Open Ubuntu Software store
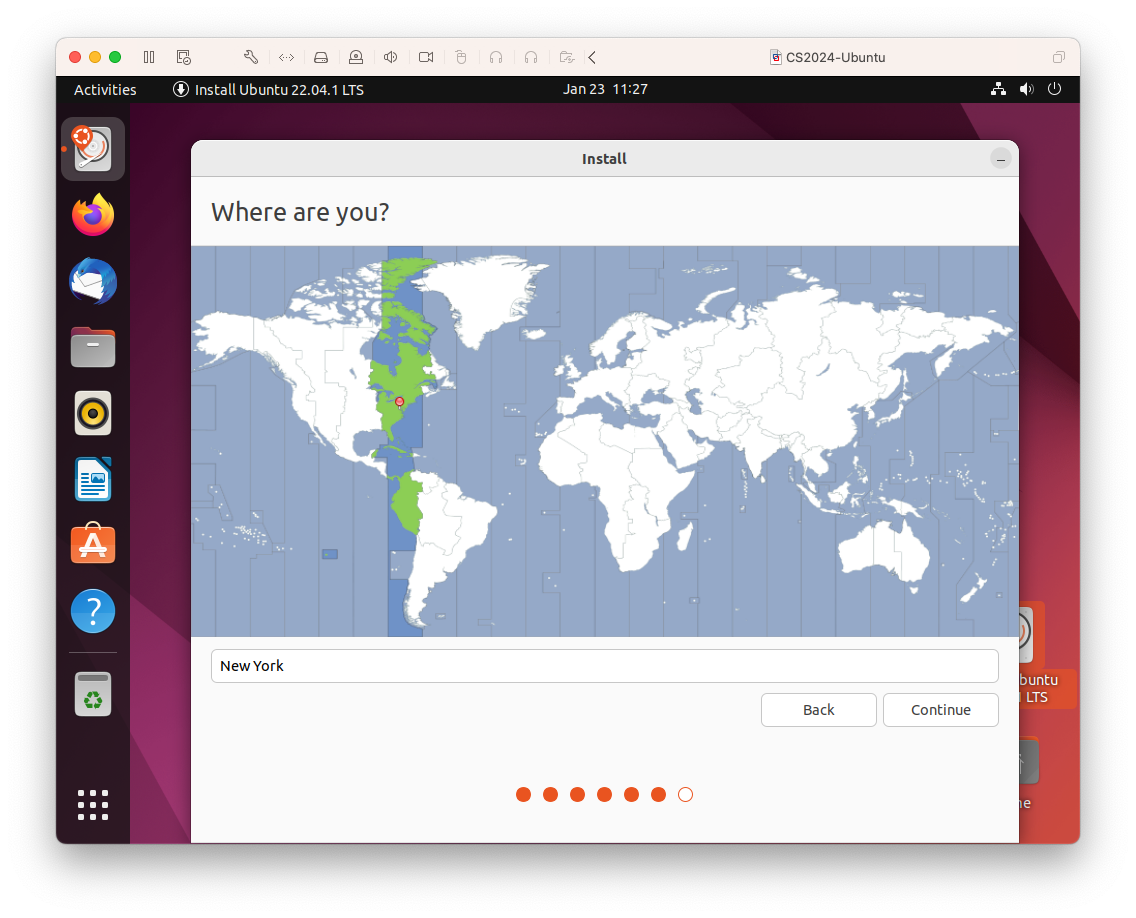The image size is (1136, 918). (93, 545)
